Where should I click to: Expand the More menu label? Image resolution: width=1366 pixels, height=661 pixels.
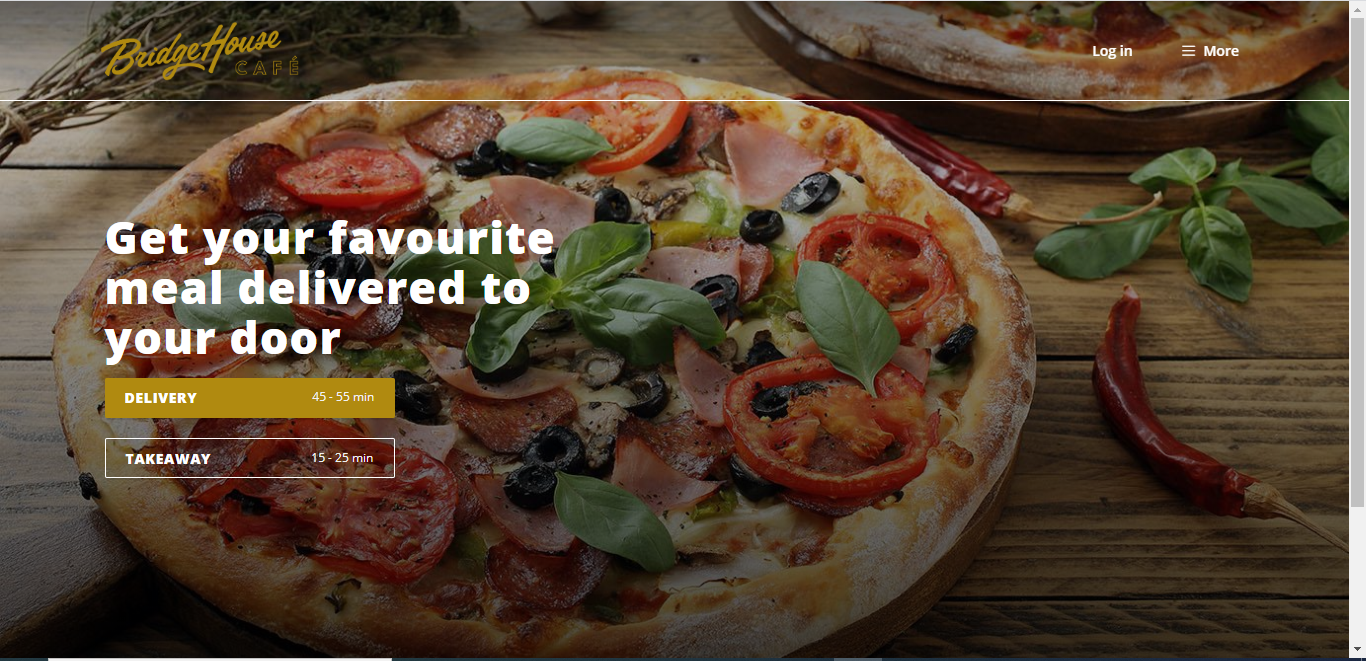point(1221,51)
